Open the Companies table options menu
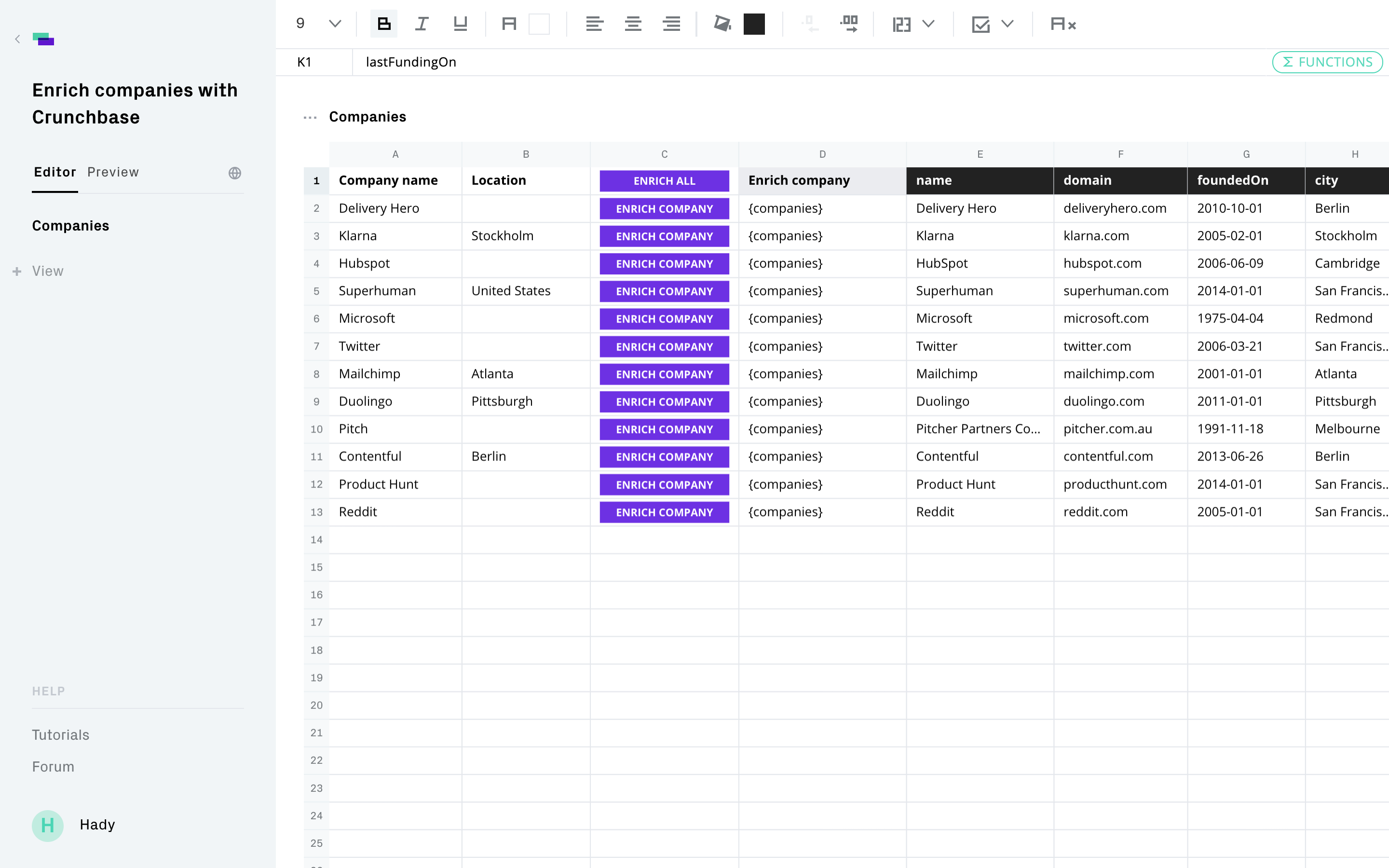The image size is (1389, 868). tap(310, 118)
